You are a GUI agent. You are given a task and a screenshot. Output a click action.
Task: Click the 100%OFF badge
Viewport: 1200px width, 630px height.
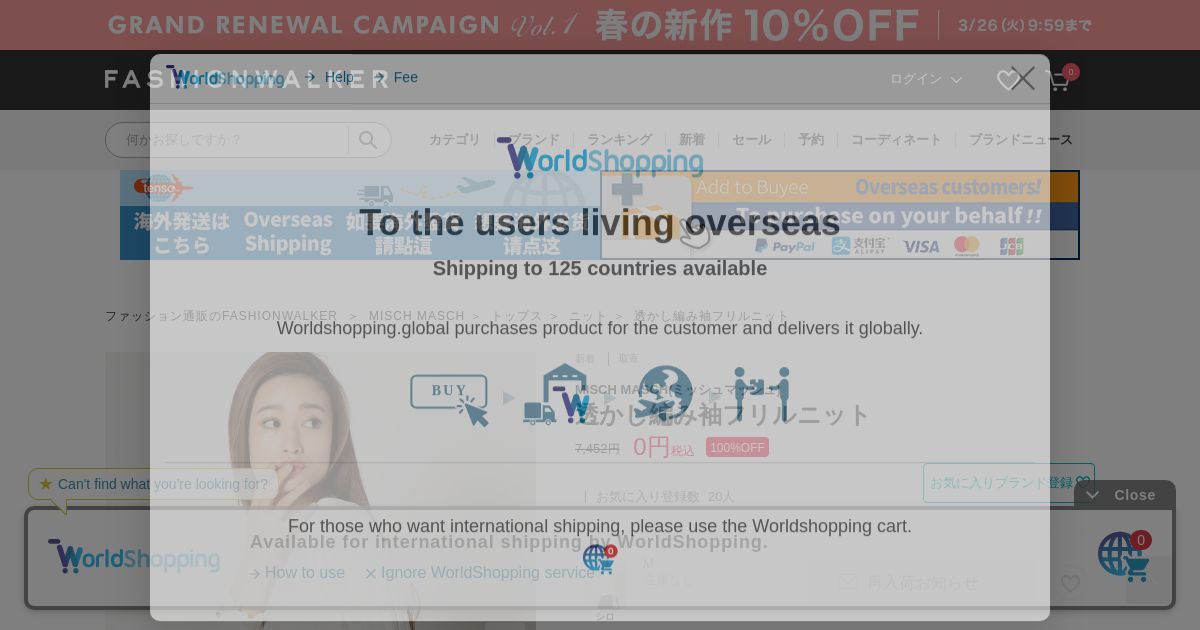[x=737, y=447]
